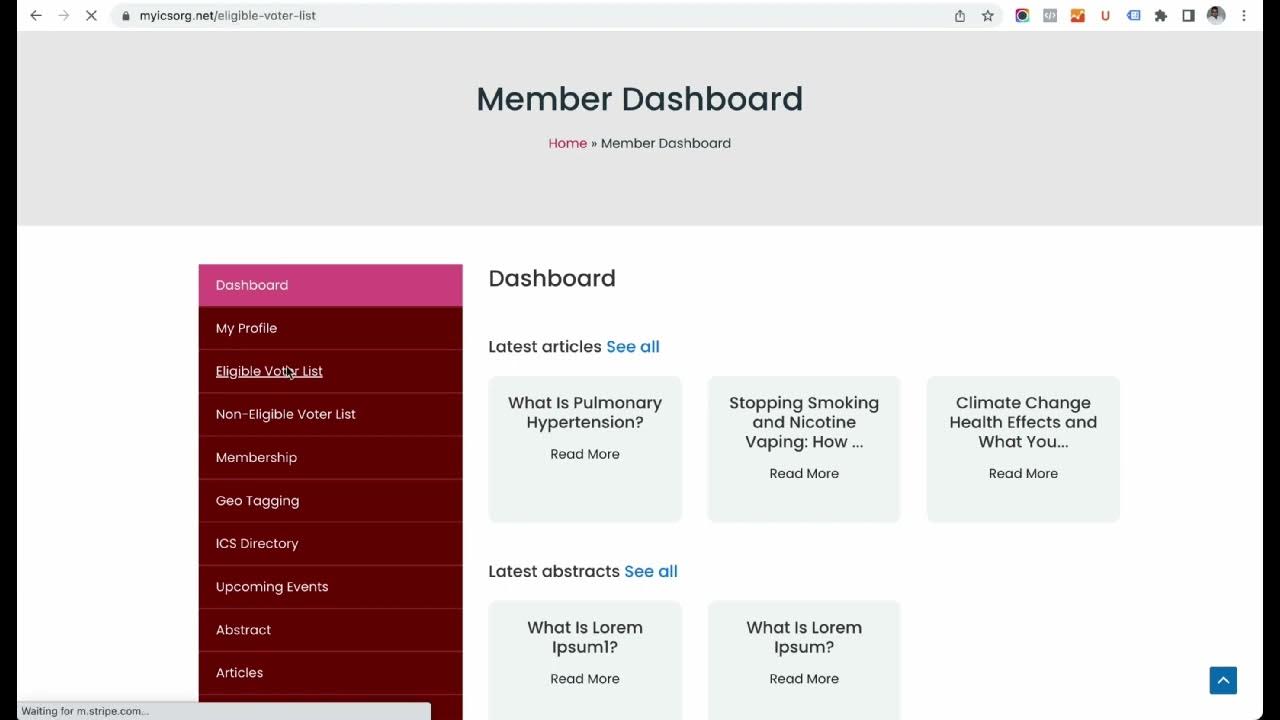Open the colorful circle extension icon
The image size is (1280, 720).
pyautogui.click(x=1022, y=16)
